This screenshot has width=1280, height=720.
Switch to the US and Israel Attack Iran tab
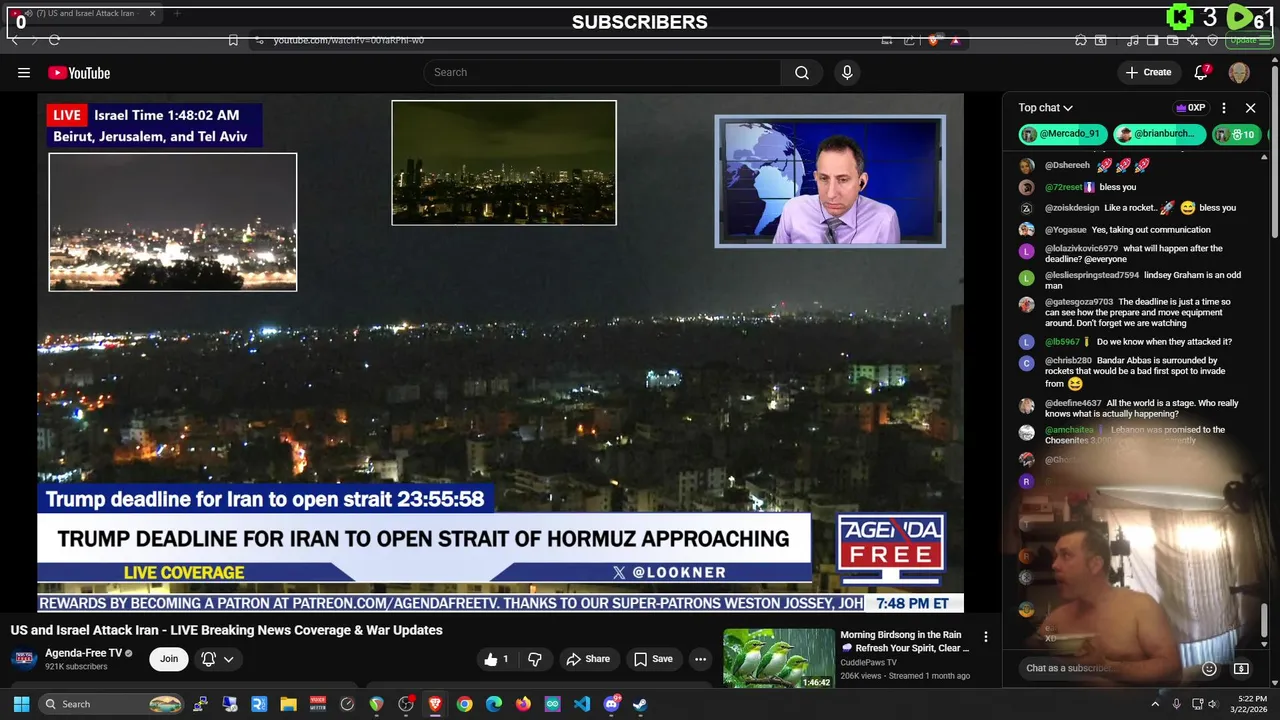click(84, 14)
